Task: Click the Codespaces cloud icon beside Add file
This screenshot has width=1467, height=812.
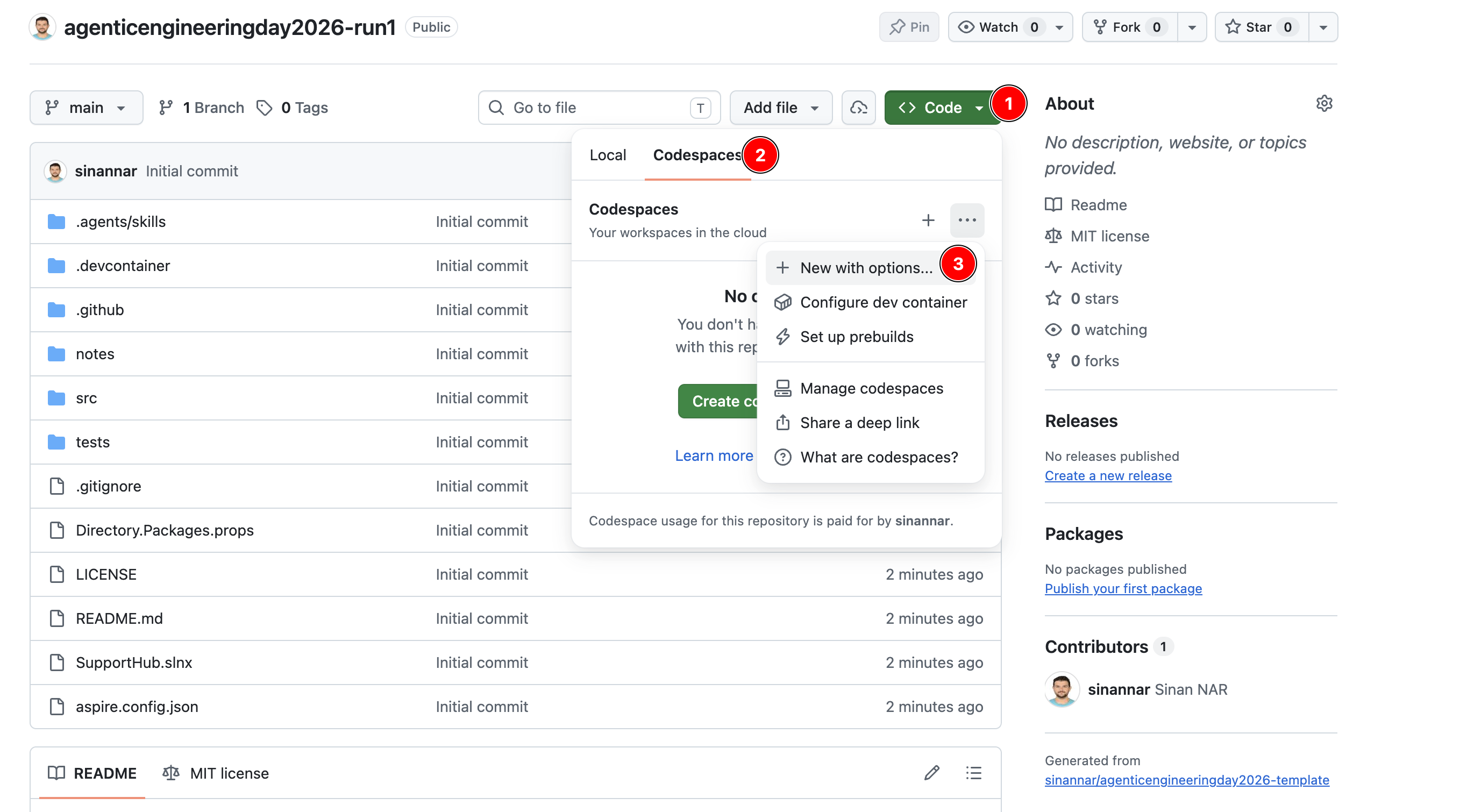Action: click(858, 108)
